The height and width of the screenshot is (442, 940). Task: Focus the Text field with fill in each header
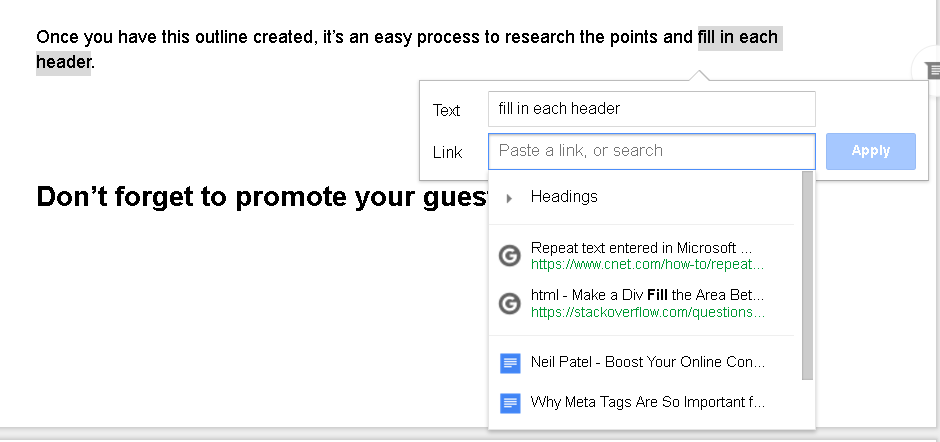tap(652, 109)
